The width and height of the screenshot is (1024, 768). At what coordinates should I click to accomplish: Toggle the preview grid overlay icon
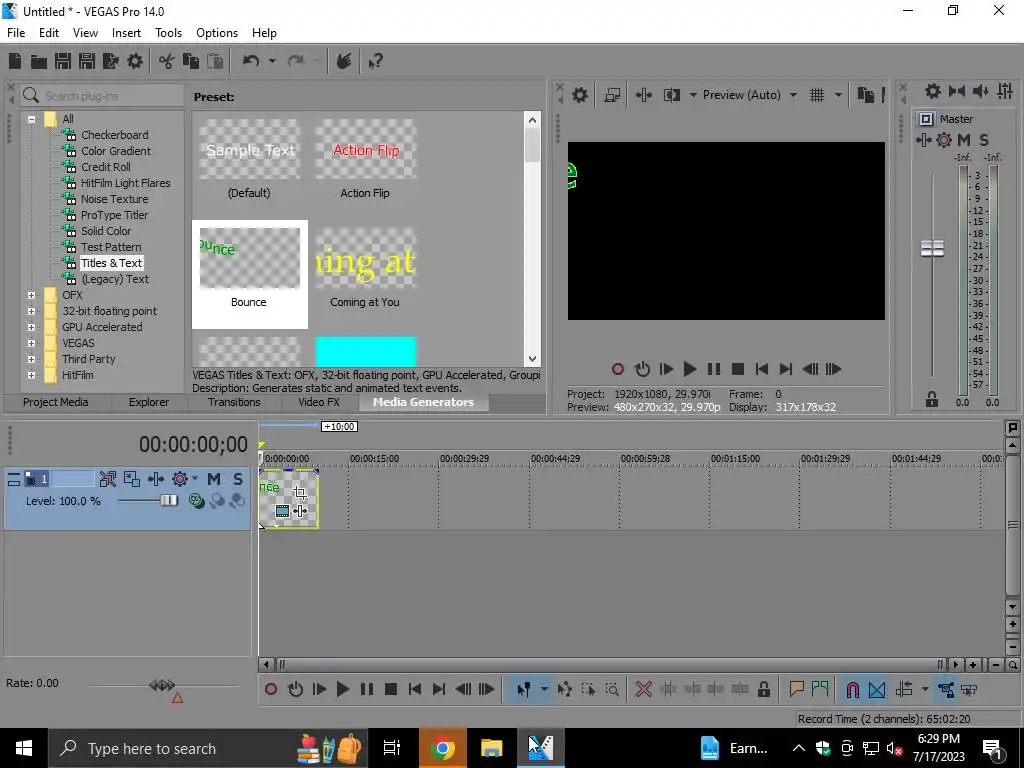817,95
